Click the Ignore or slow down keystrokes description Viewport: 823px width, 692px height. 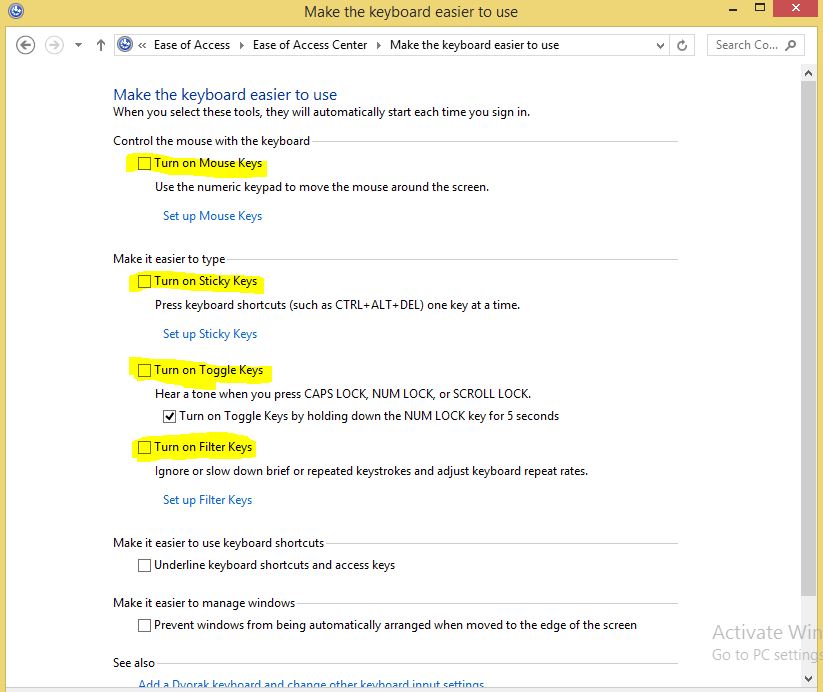click(x=371, y=471)
